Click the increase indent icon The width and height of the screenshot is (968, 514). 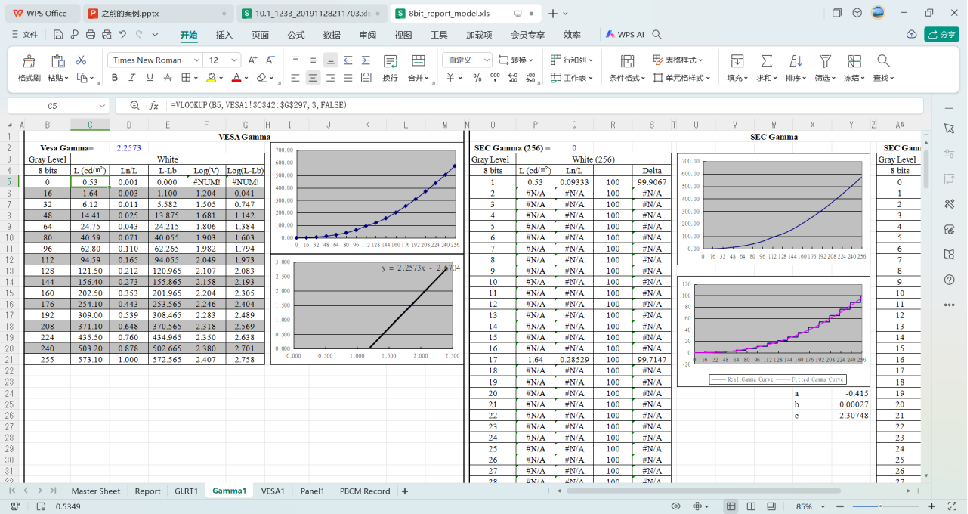click(365, 60)
